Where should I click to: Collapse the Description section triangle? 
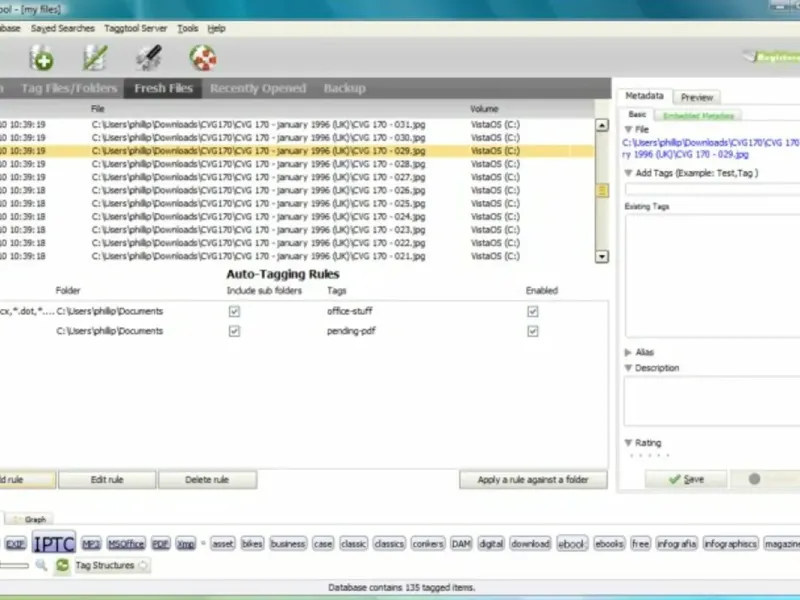[x=629, y=368]
